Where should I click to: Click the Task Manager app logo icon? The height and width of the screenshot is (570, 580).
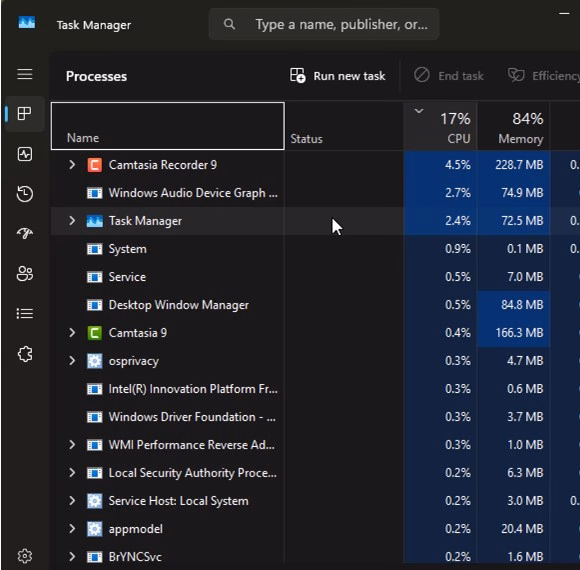[x=27, y=23]
